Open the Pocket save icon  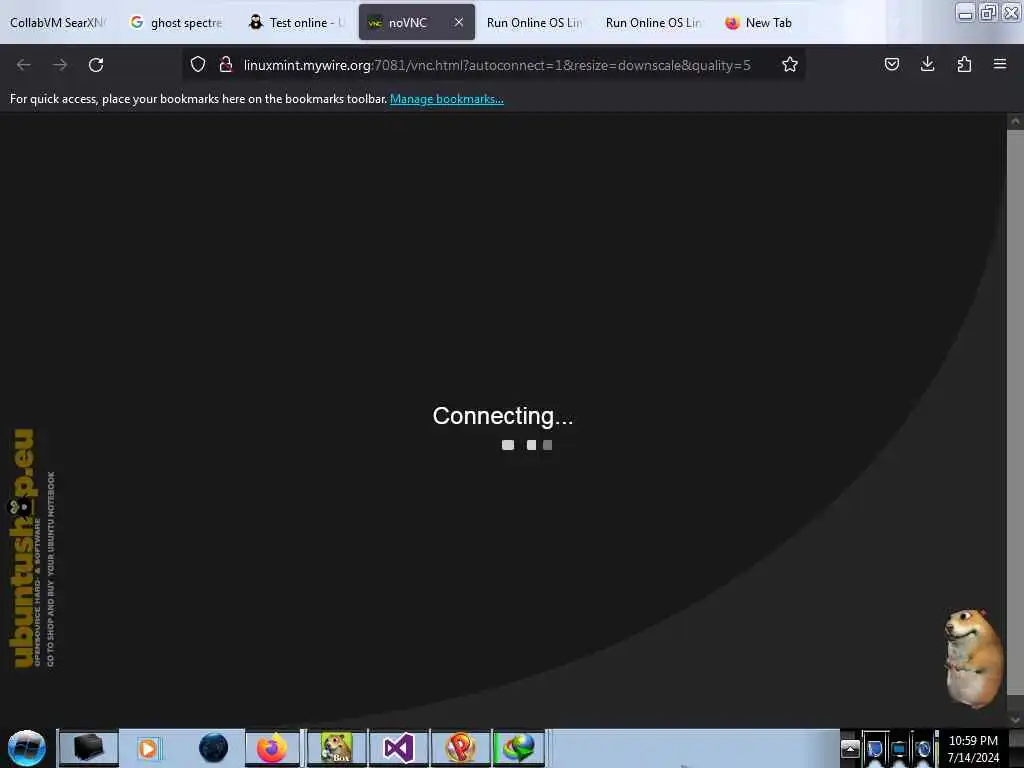coord(891,64)
